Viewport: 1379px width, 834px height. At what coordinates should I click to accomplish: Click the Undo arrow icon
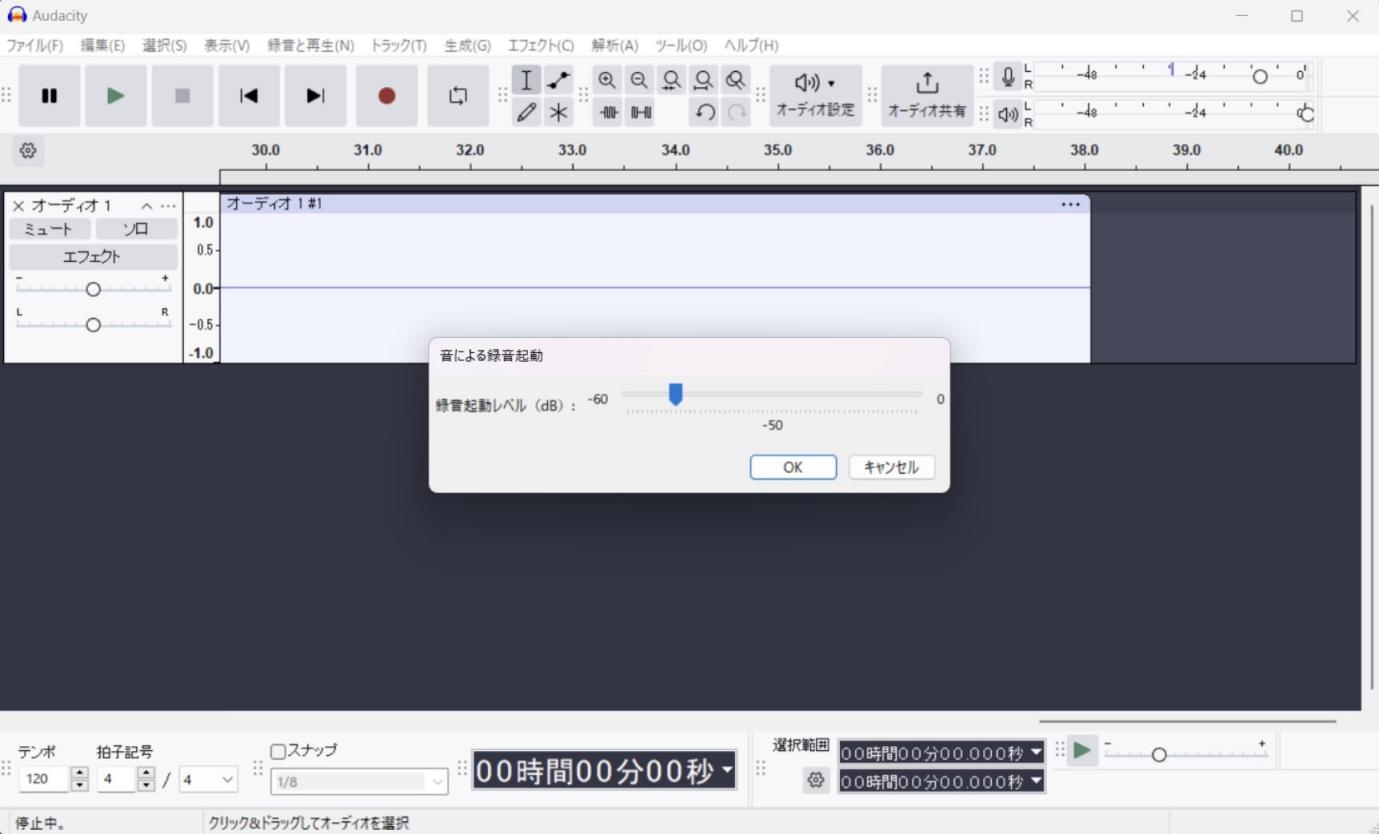pos(705,112)
